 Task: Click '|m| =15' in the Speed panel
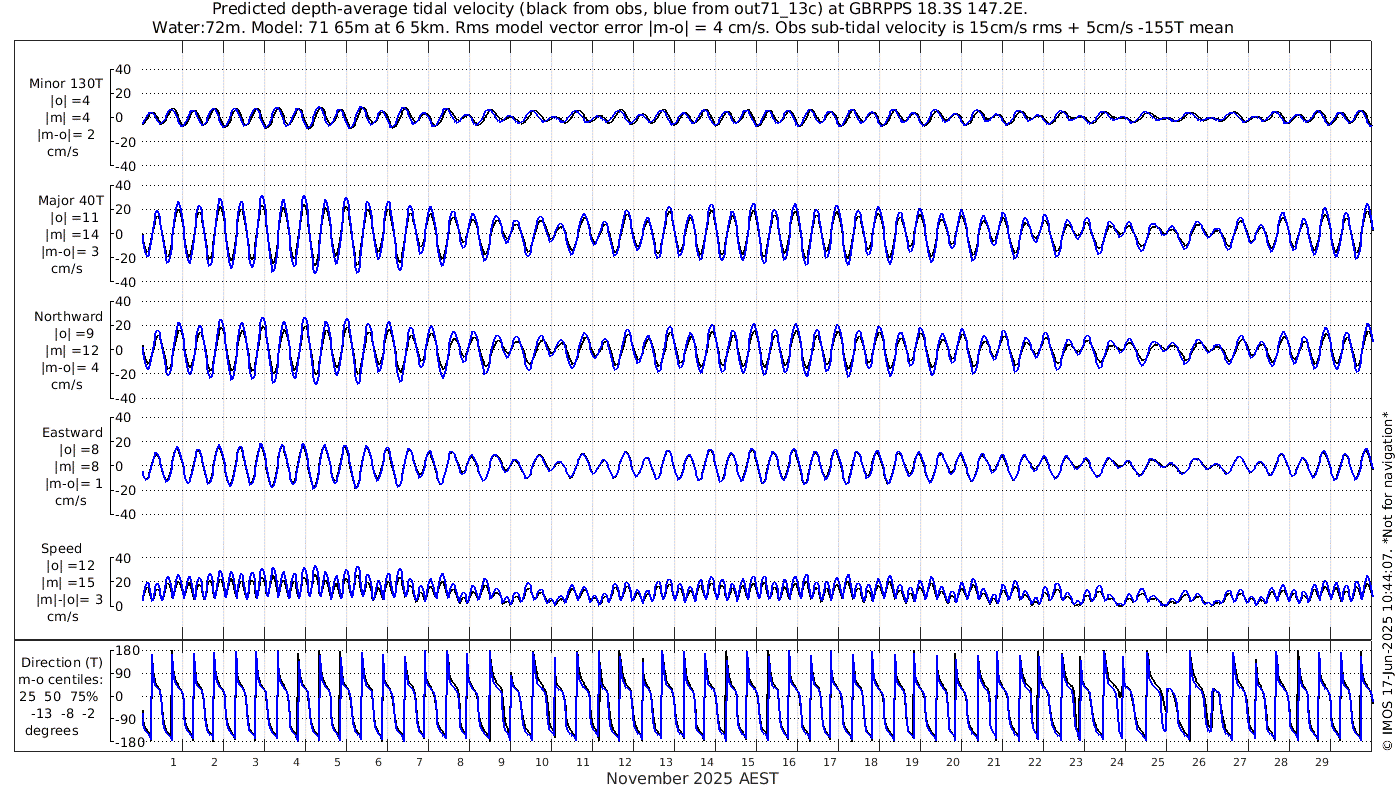(x=69, y=582)
